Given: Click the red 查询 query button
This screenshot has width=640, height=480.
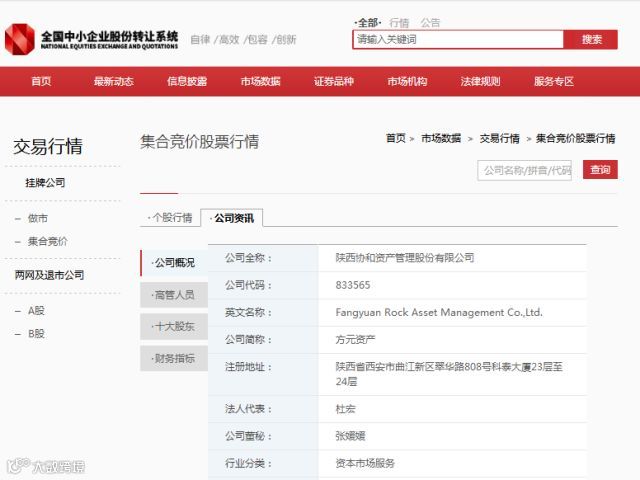Looking at the screenshot, I should (x=600, y=169).
